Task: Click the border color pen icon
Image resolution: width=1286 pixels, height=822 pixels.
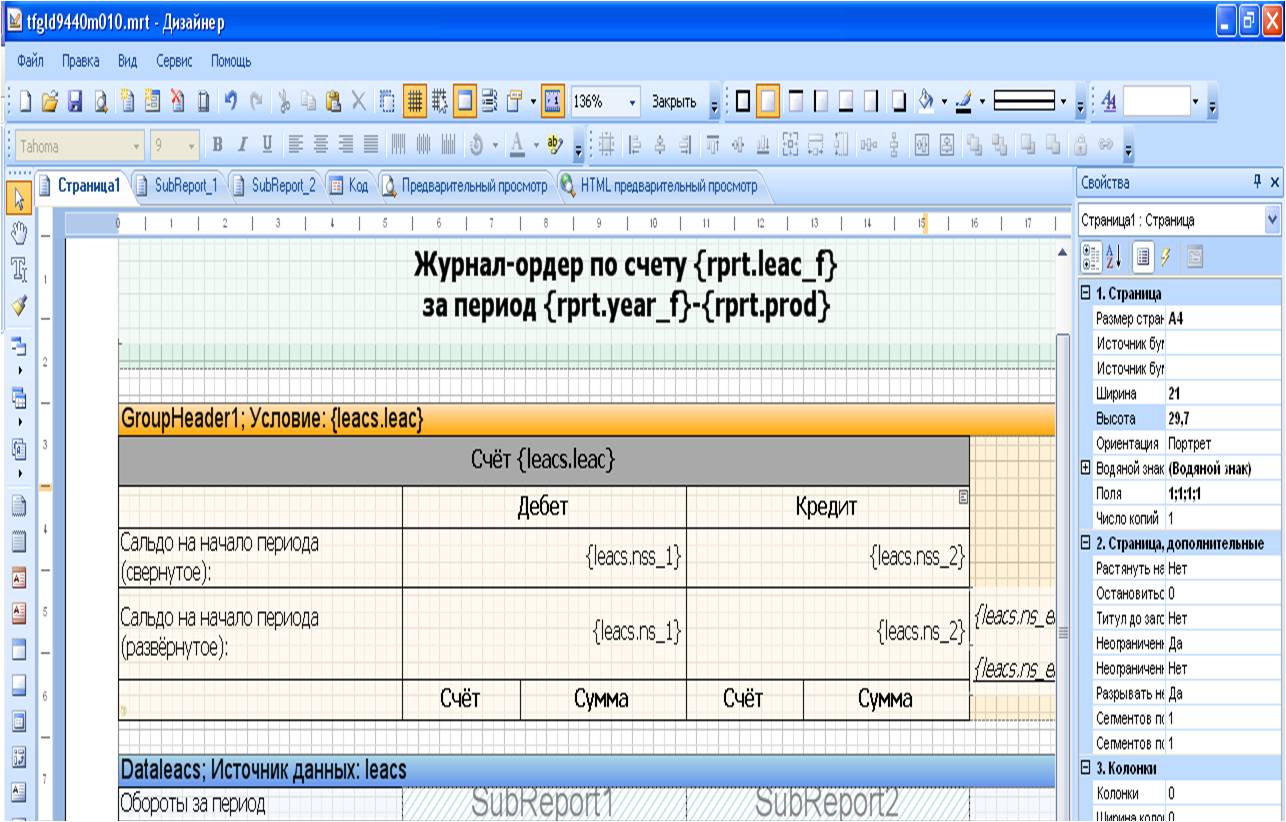Action: pyautogui.click(x=965, y=103)
